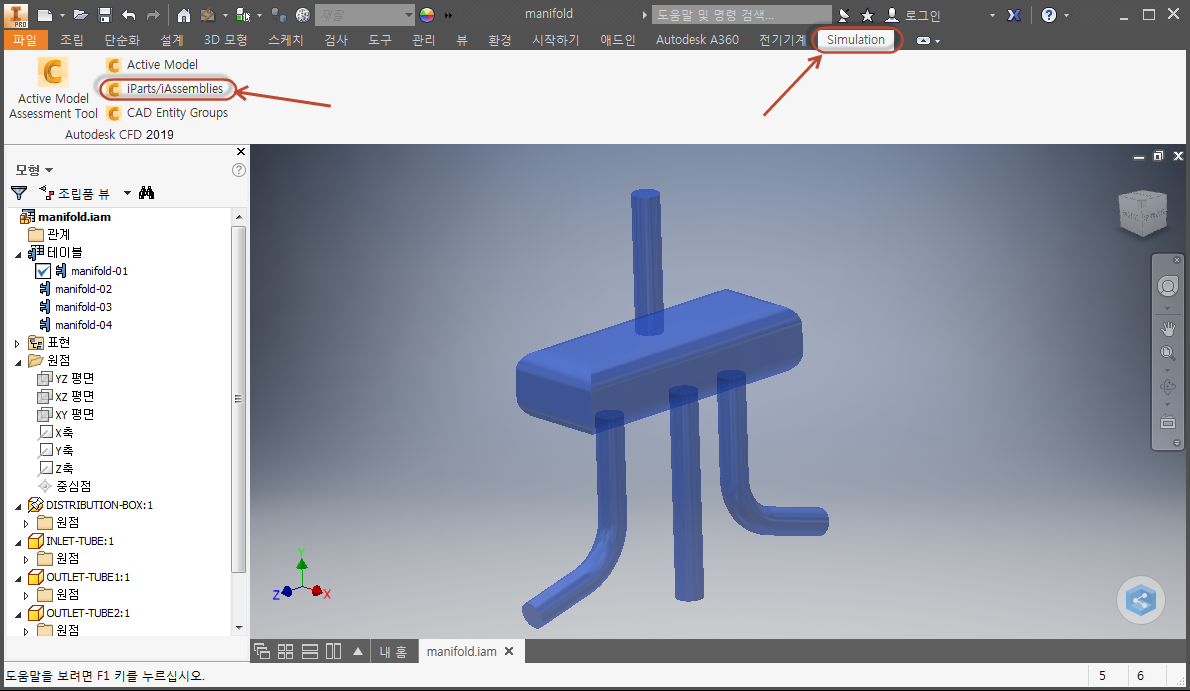Switch to the Autodesk A360 tab
The image size is (1190, 691).
tap(697, 39)
